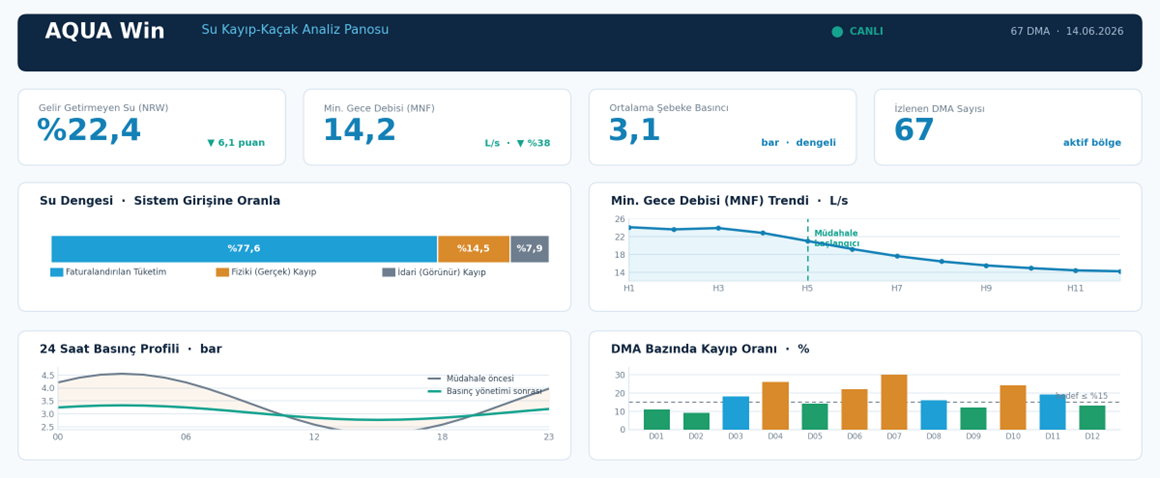Click the 14,2 MNF value
The height and width of the screenshot is (478, 1160).
coord(360,131)
